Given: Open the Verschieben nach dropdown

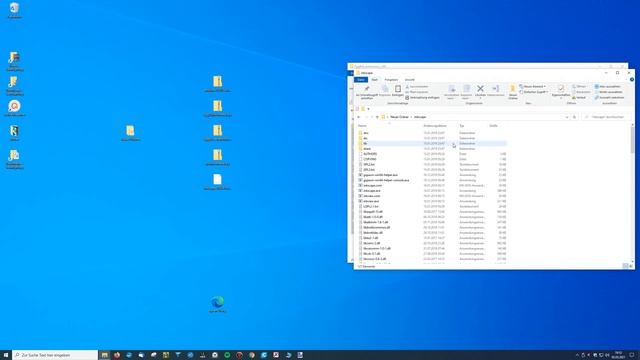Looking at the screenshot, I should [x=451, y=92].
